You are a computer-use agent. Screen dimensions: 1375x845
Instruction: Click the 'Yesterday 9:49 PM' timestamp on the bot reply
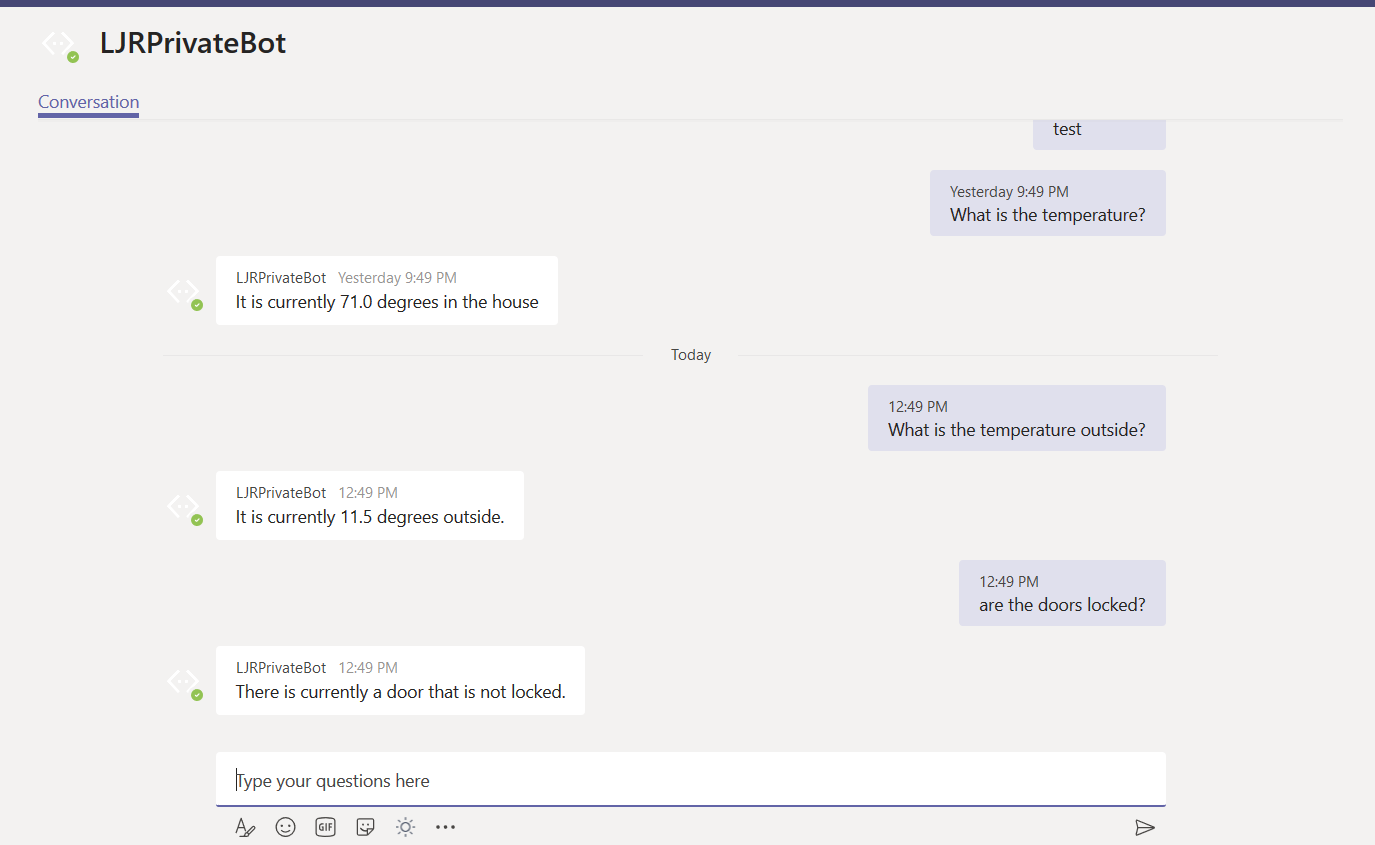pyautogui.click(x=397, y=278)
